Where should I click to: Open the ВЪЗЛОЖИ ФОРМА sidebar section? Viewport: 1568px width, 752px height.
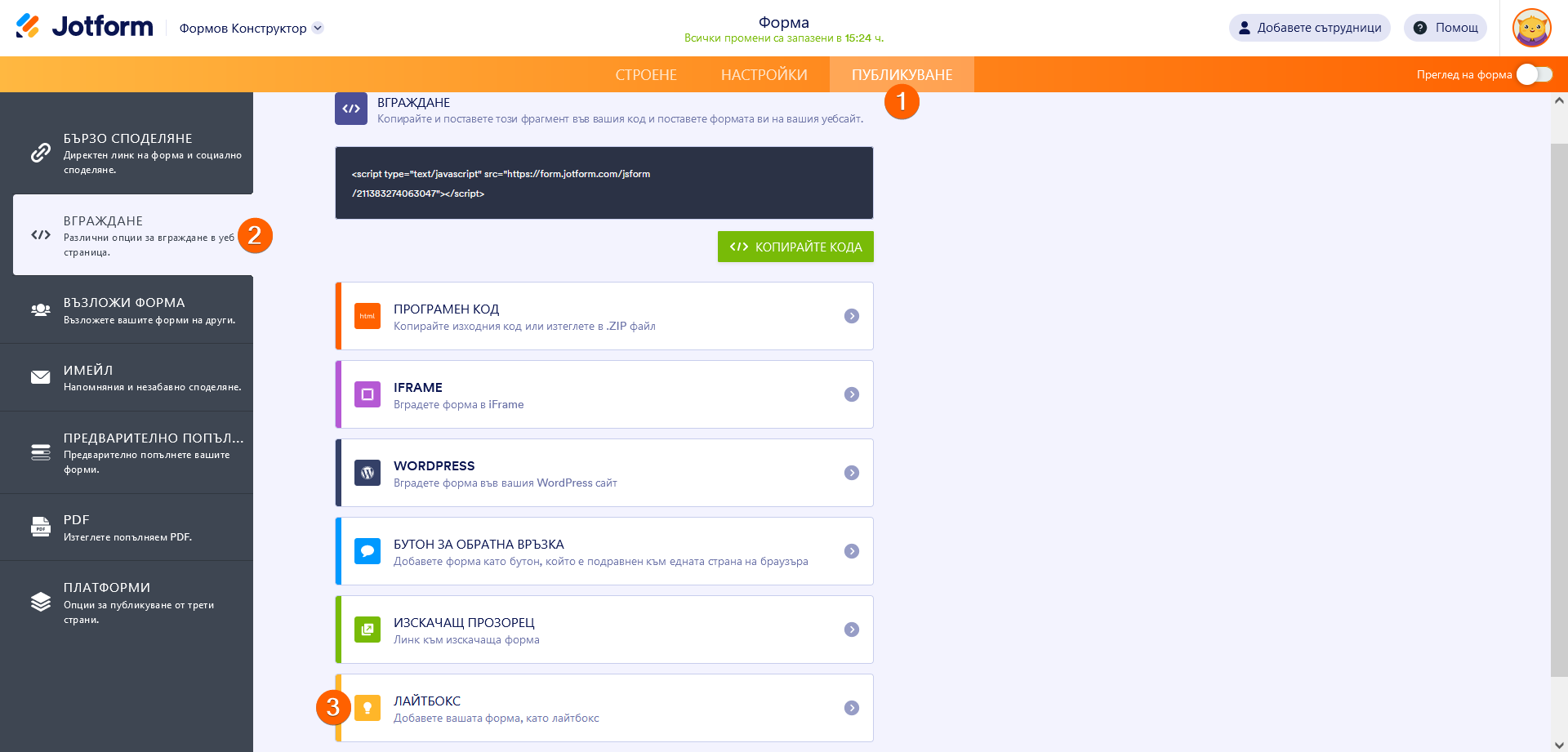[127, 309]
